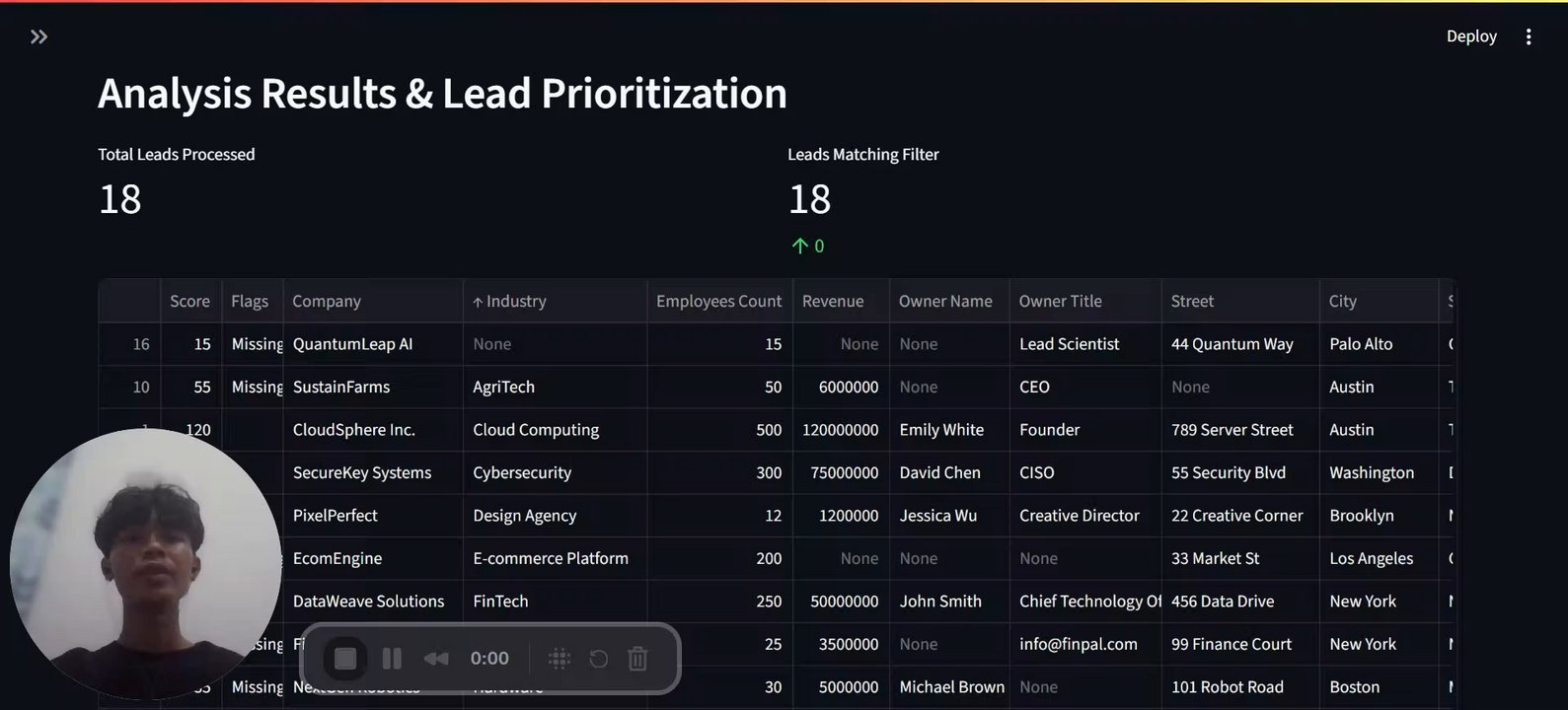Viewport: 1568px width, 710px height.
Task: Click the recording timer showing 0:00
Action: pos(489,659)
